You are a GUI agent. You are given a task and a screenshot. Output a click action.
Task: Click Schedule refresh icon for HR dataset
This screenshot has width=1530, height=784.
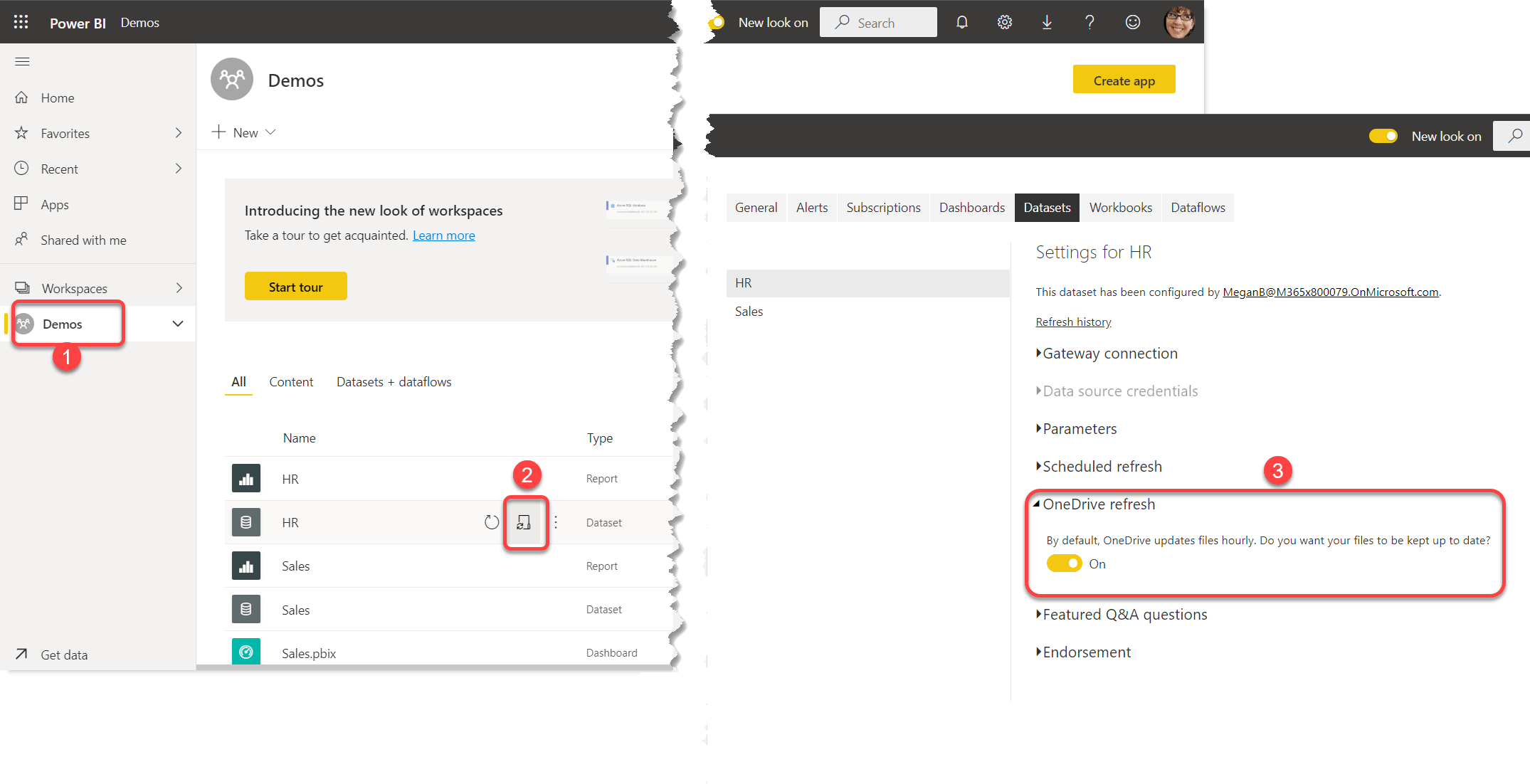[x=524, y=522]
